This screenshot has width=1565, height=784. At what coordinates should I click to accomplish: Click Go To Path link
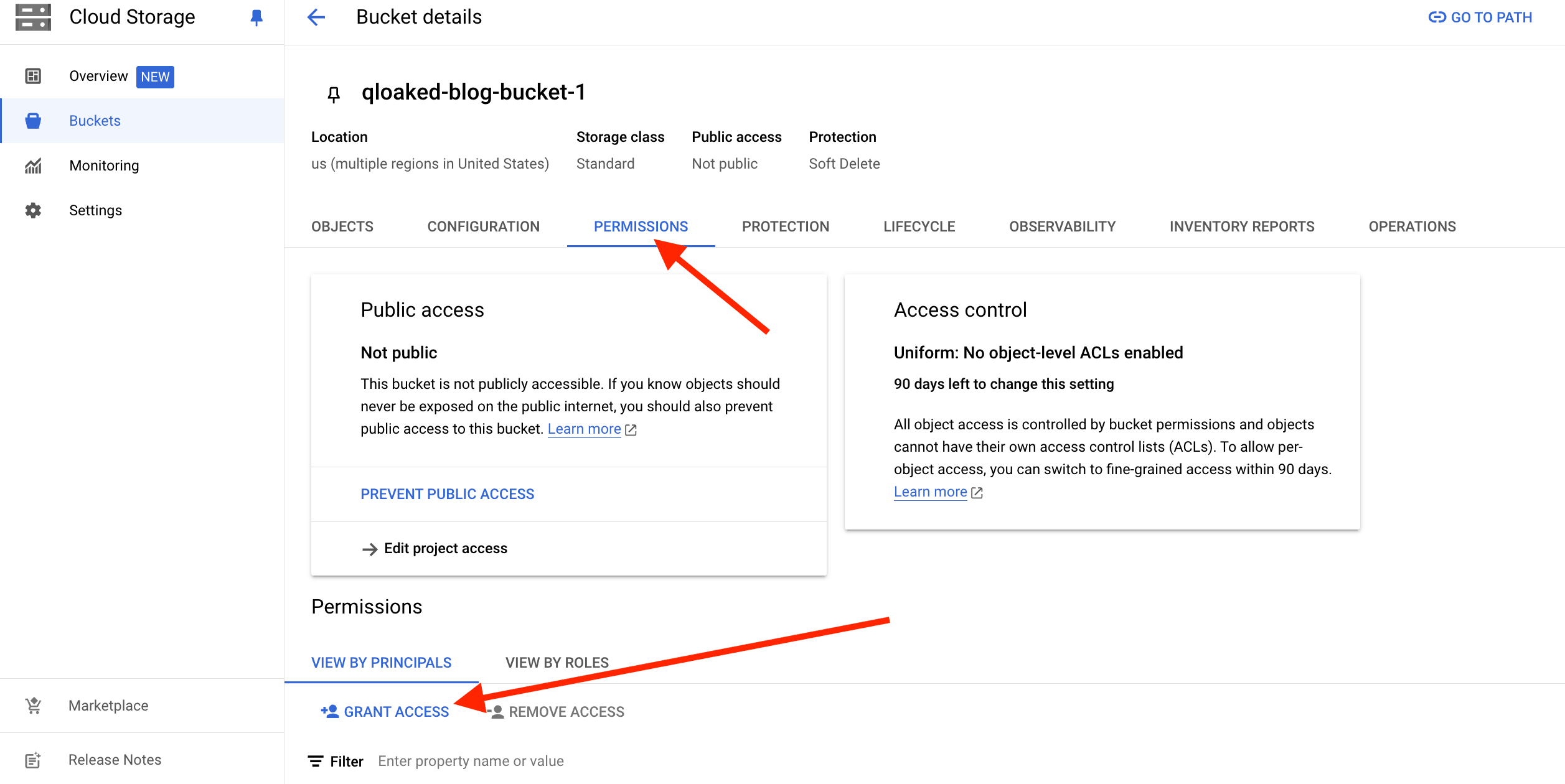[1480, 17]
